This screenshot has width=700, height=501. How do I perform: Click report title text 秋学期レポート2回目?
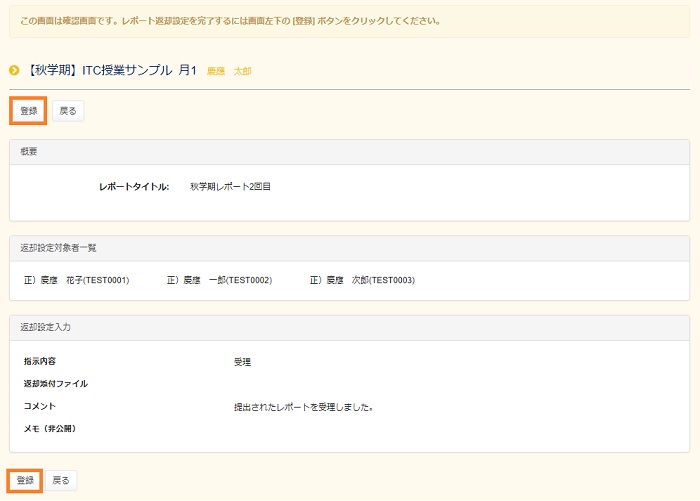point(230,187)
